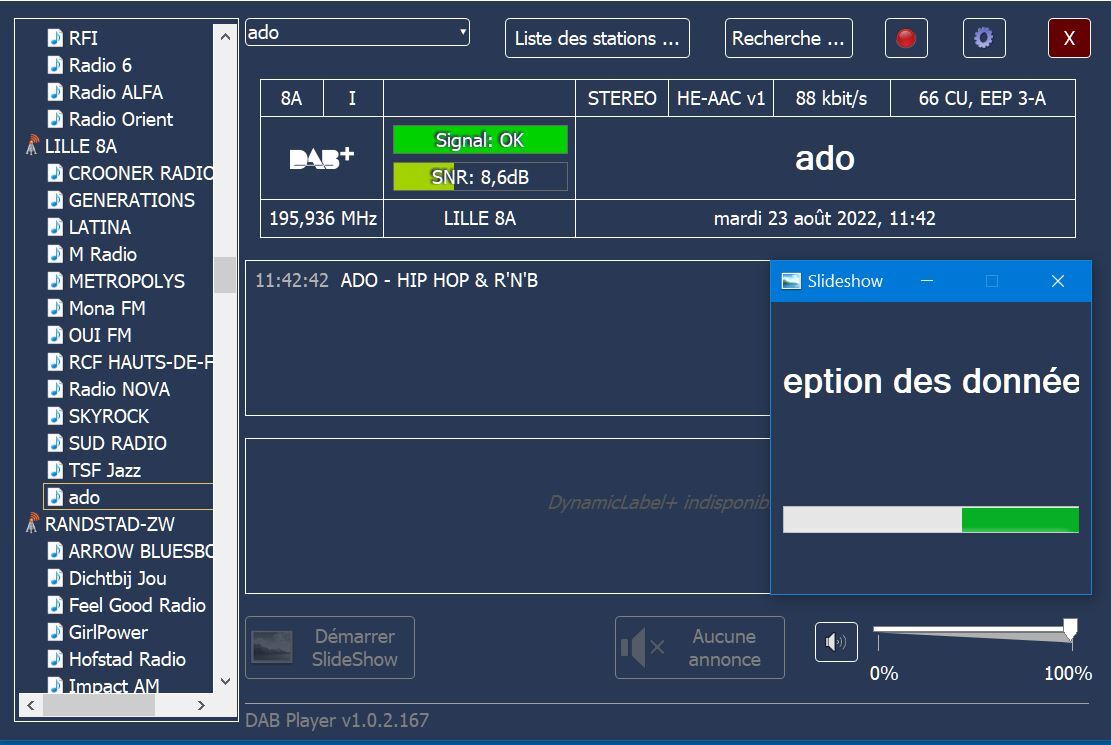Select the LATINA station
The width and height of the screenshot is (1111, 745).
click(100, 227)
